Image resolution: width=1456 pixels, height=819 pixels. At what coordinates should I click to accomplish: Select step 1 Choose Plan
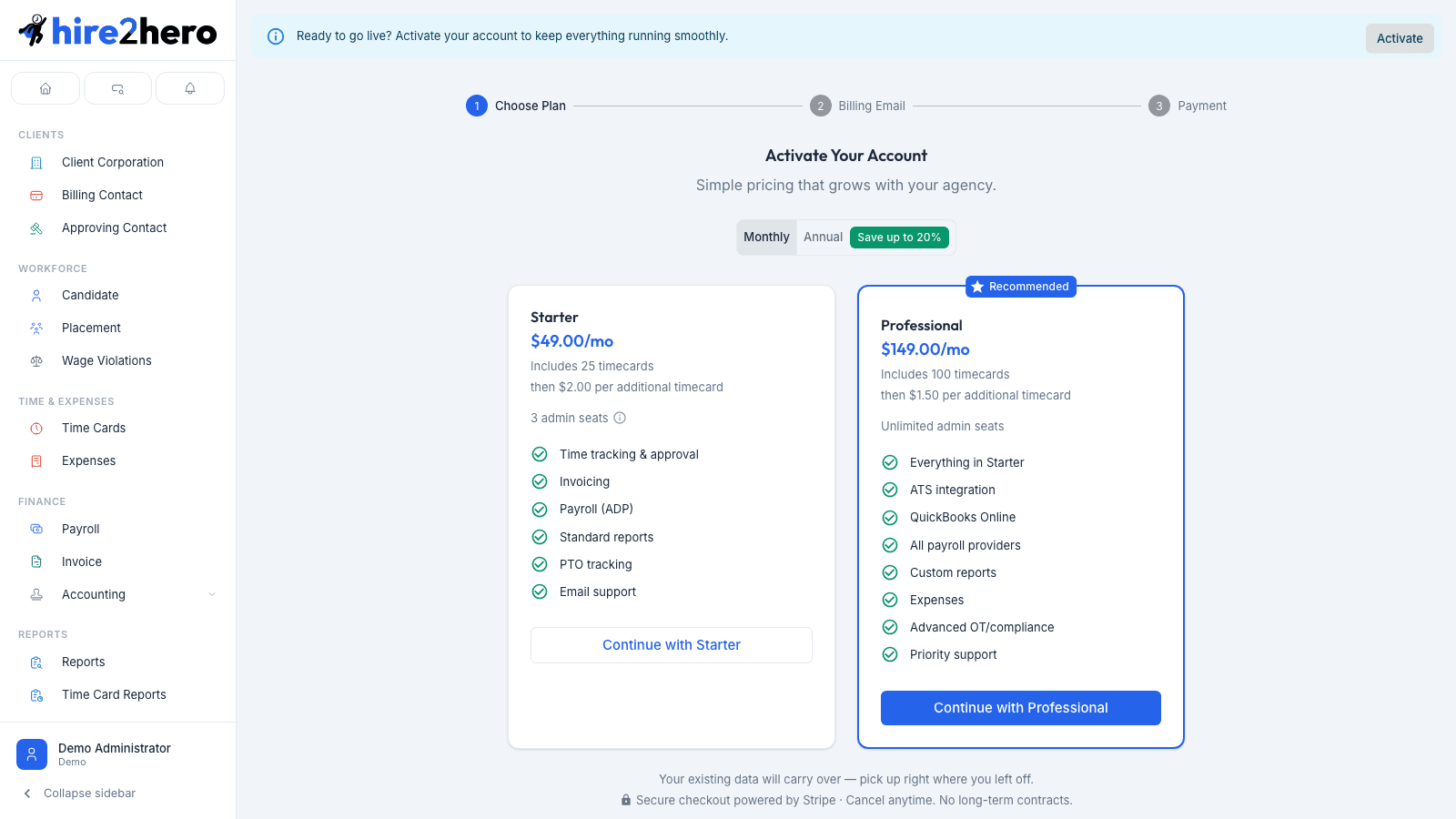pos(516,106)
